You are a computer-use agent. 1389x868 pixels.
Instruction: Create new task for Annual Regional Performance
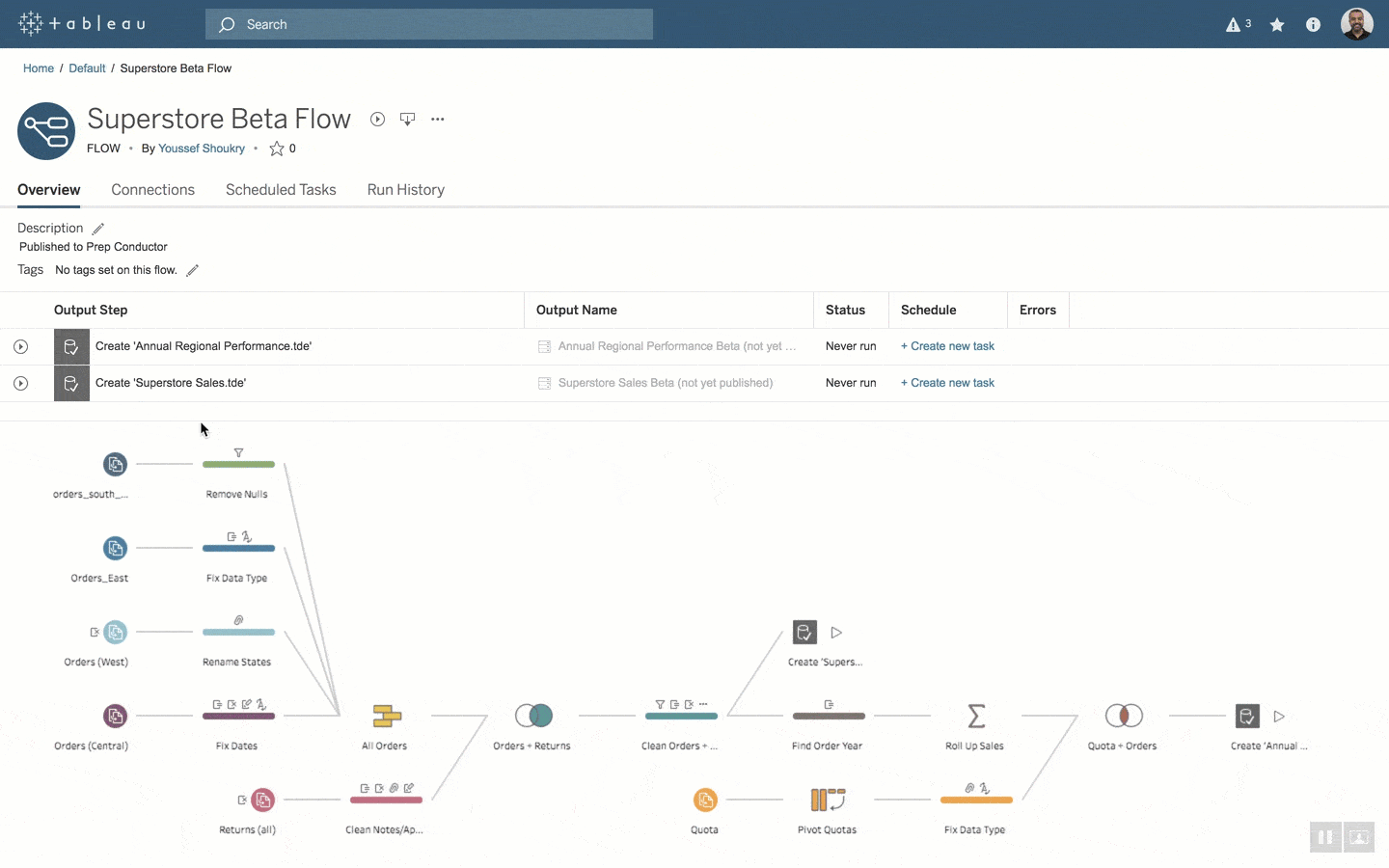click(x=947, y=346)
